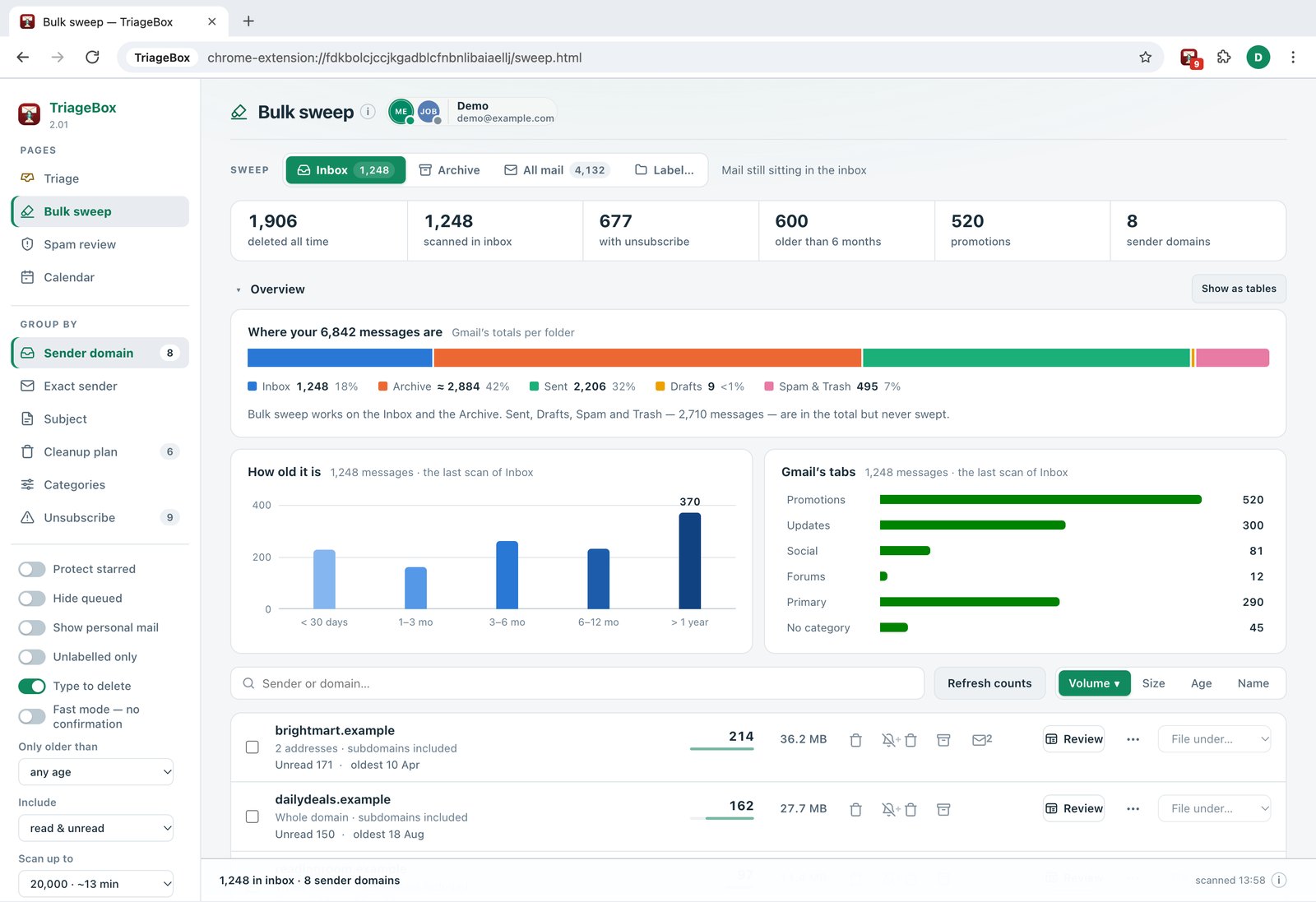Unsubscribe and delete dailydeals.example mail

click(x=899, y=809)
